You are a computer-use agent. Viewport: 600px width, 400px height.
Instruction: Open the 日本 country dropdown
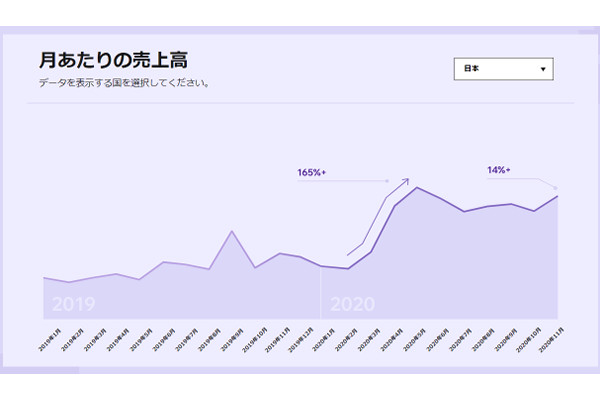coord(503,69)
